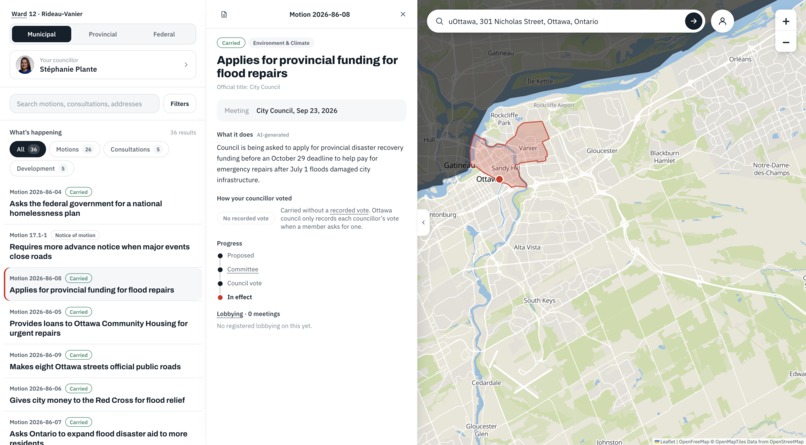The height and width of the screenshot is (445, 806).
Task: Close the Motion 2026-86-08 detail panel
Action: pos(402,14)
